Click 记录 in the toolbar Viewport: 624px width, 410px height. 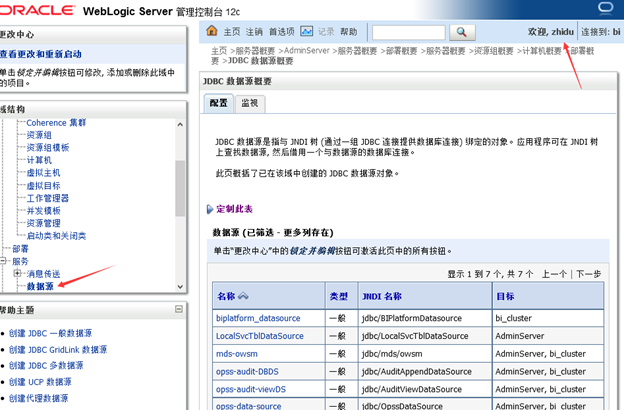[326, 31]
